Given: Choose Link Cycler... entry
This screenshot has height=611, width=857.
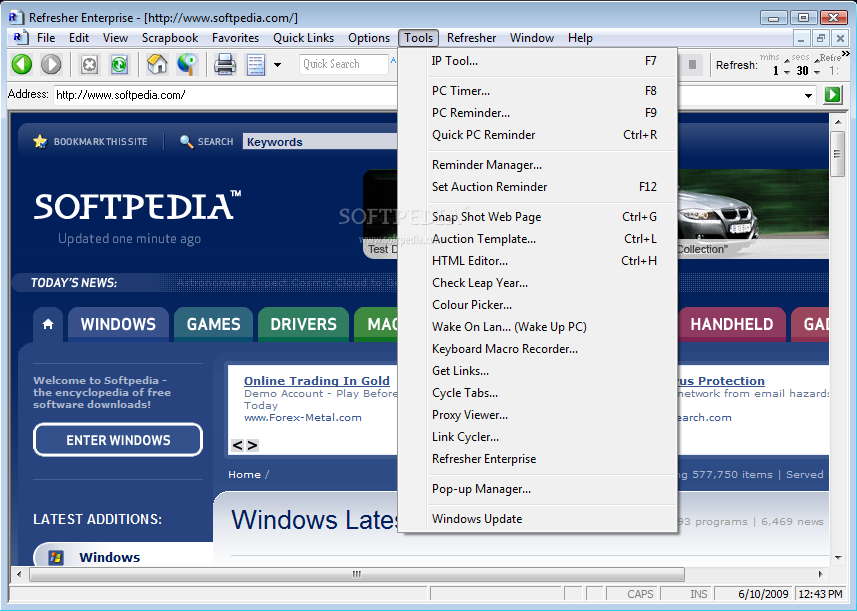Looking at the screenshot, I should click(x=538, y=437).
